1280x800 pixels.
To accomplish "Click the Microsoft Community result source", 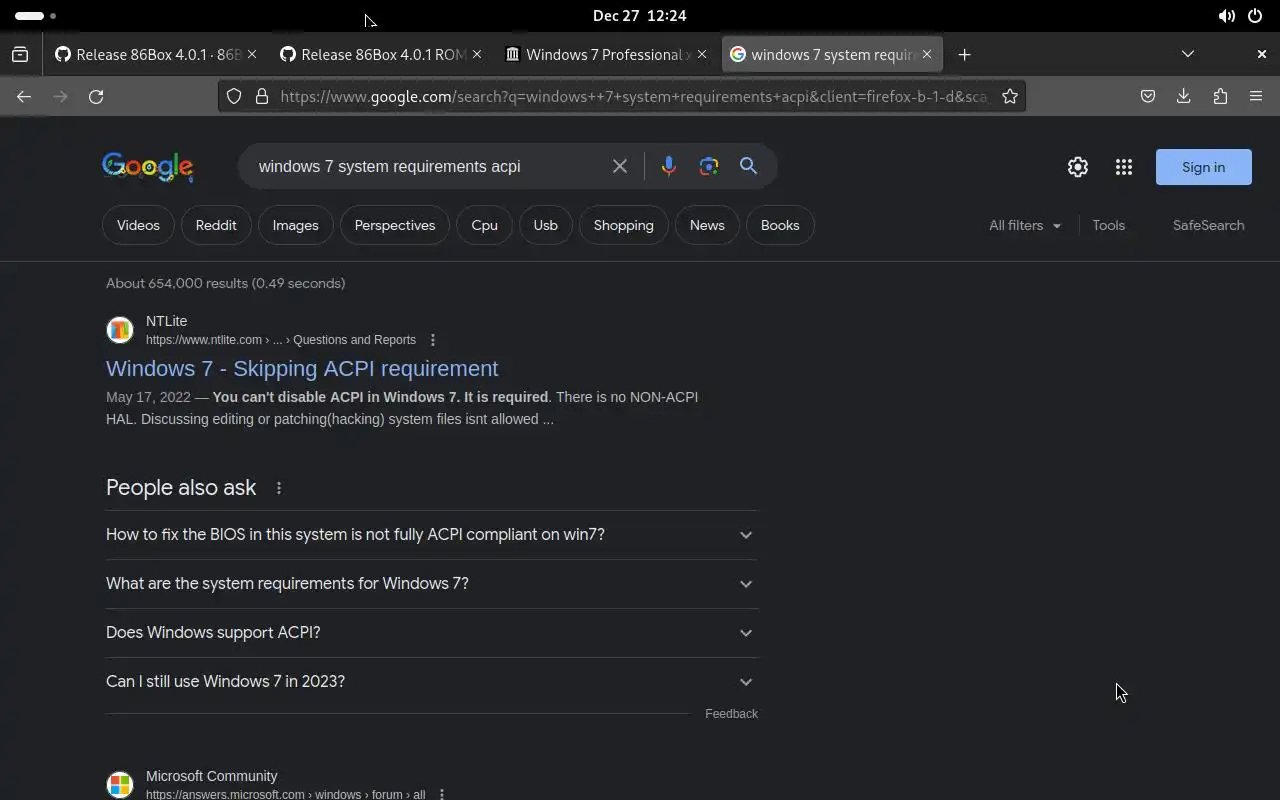I will 211,776.
